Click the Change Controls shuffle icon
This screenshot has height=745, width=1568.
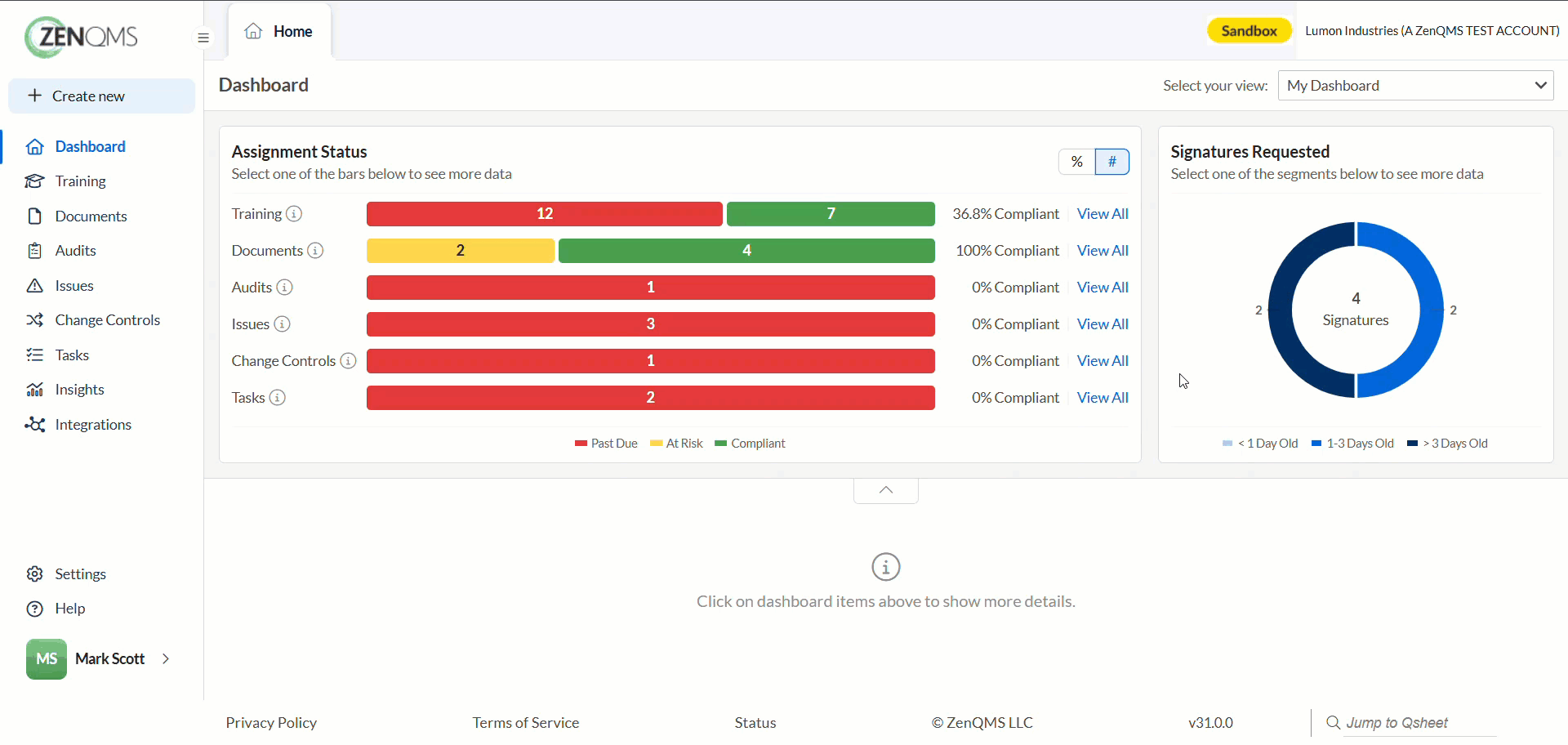pos(34,320)
